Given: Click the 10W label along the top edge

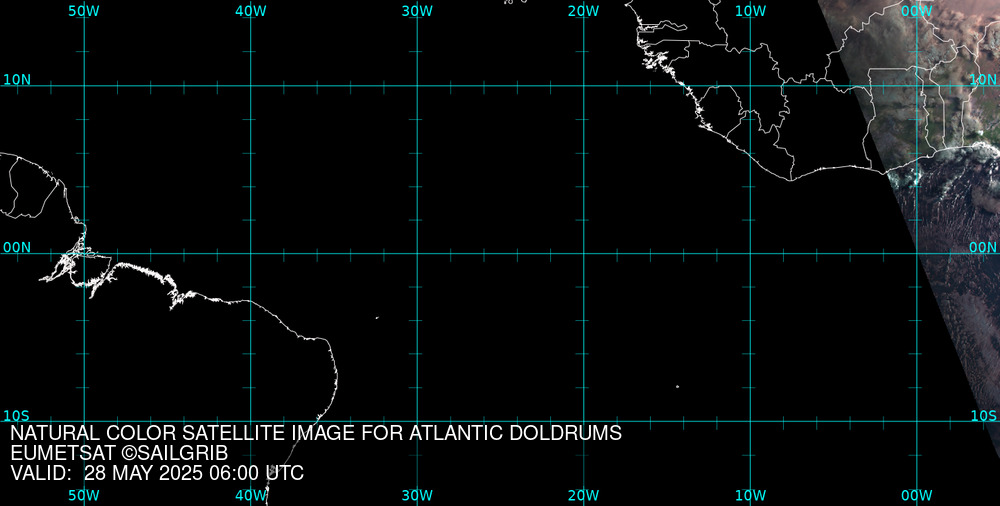Looking at the screenshot, I should point(750,11).
